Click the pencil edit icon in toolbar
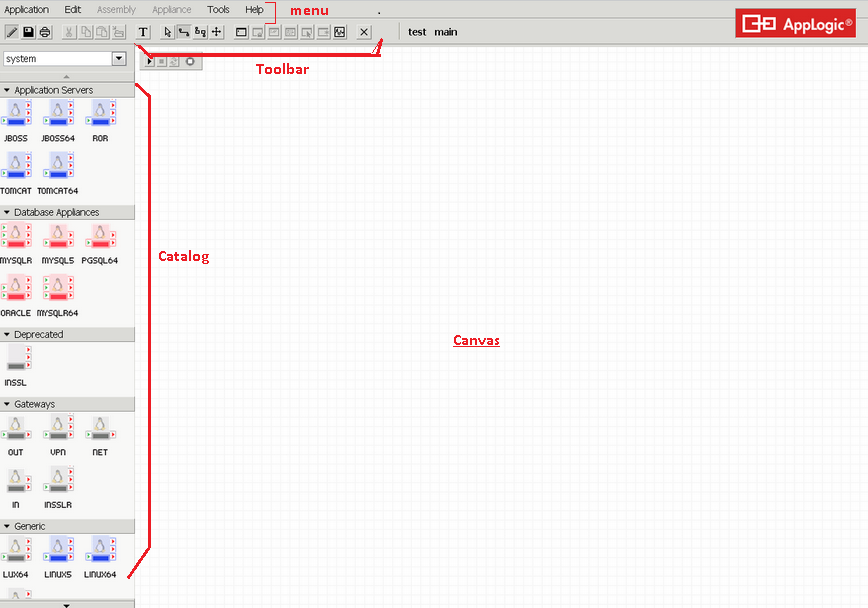Image resolution: width=868 pixels, height=608 pixels. point(12,32)
